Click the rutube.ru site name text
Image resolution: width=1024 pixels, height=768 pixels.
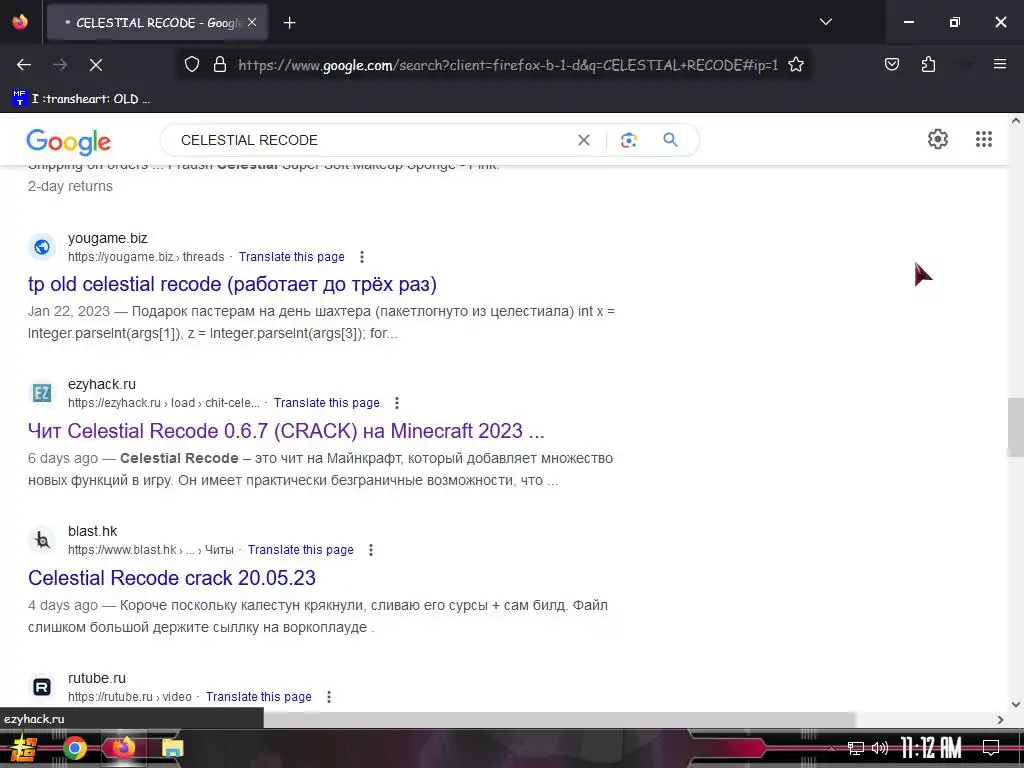[97, 679]
